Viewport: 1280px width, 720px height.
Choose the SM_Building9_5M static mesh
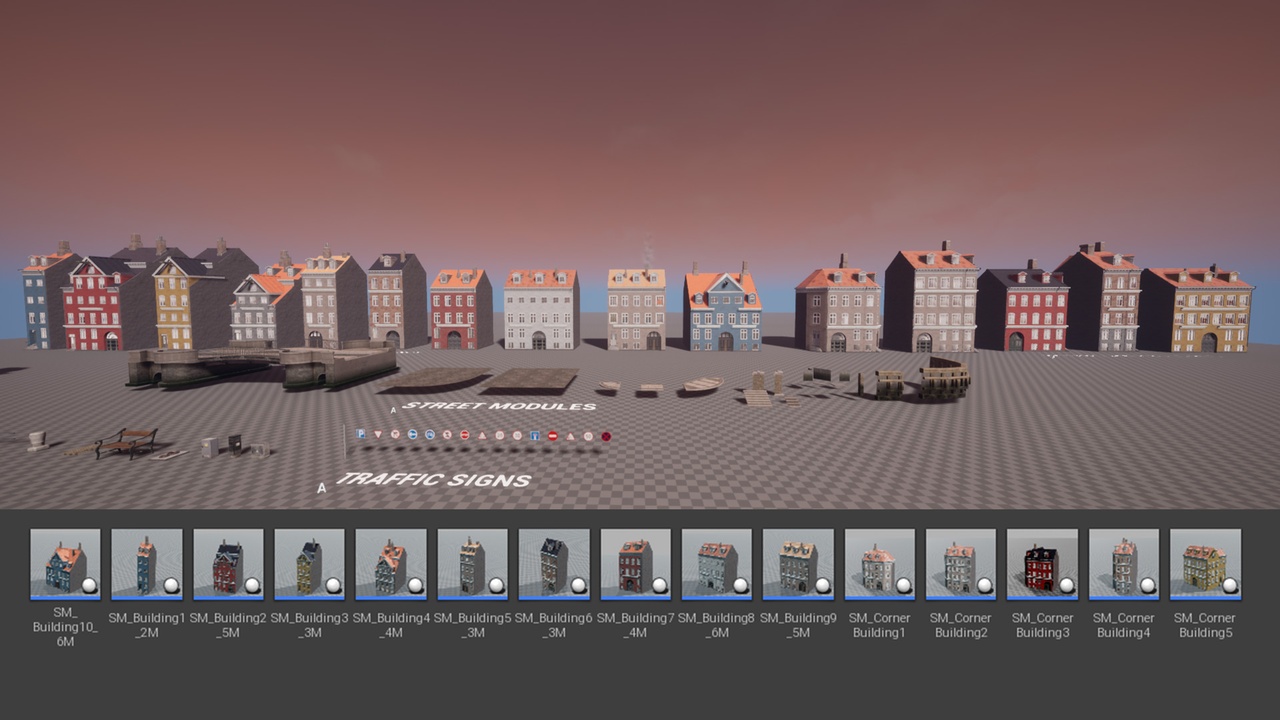[798, 564]
